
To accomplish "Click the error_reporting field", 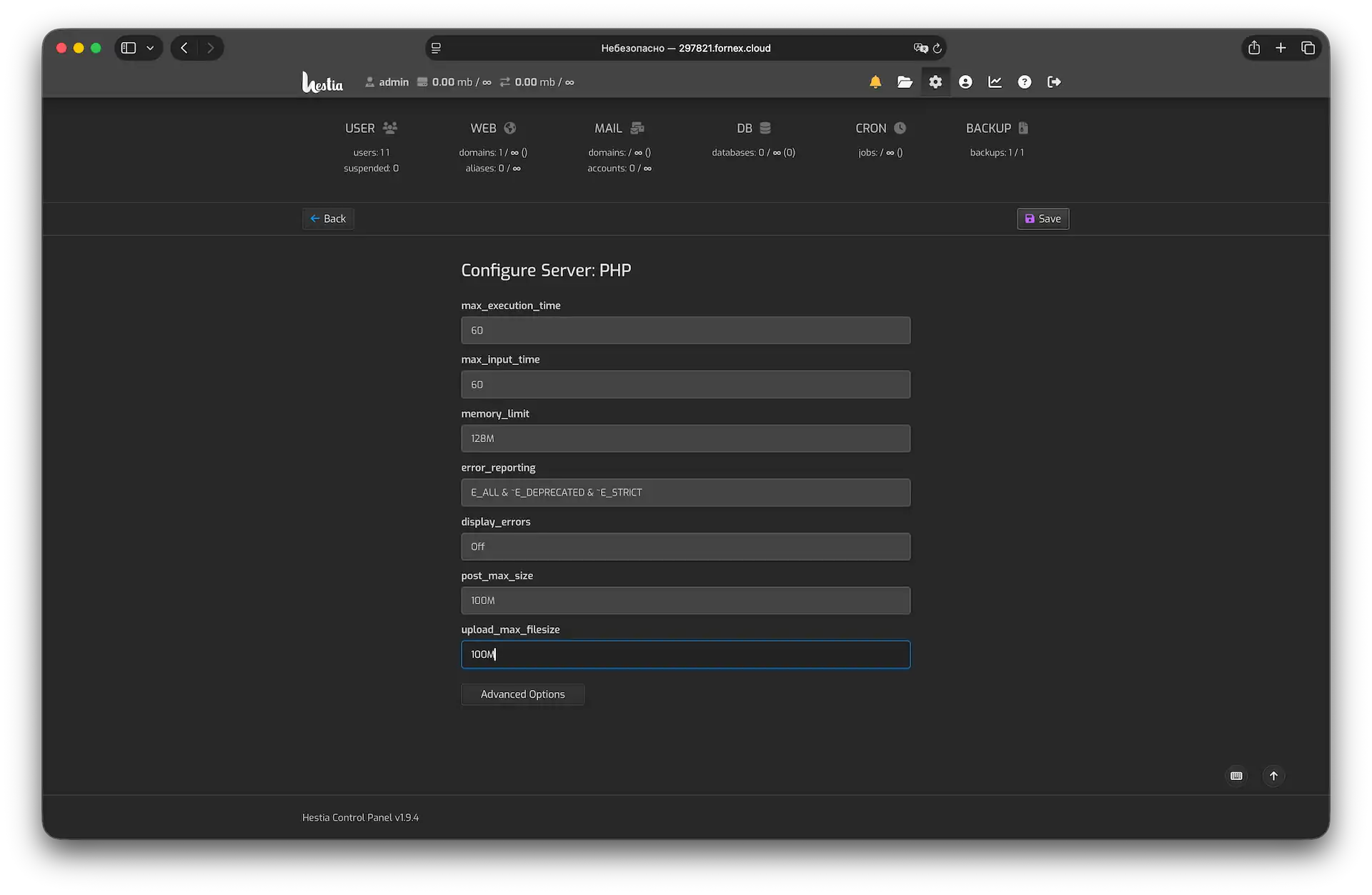I will click(685, 492).
